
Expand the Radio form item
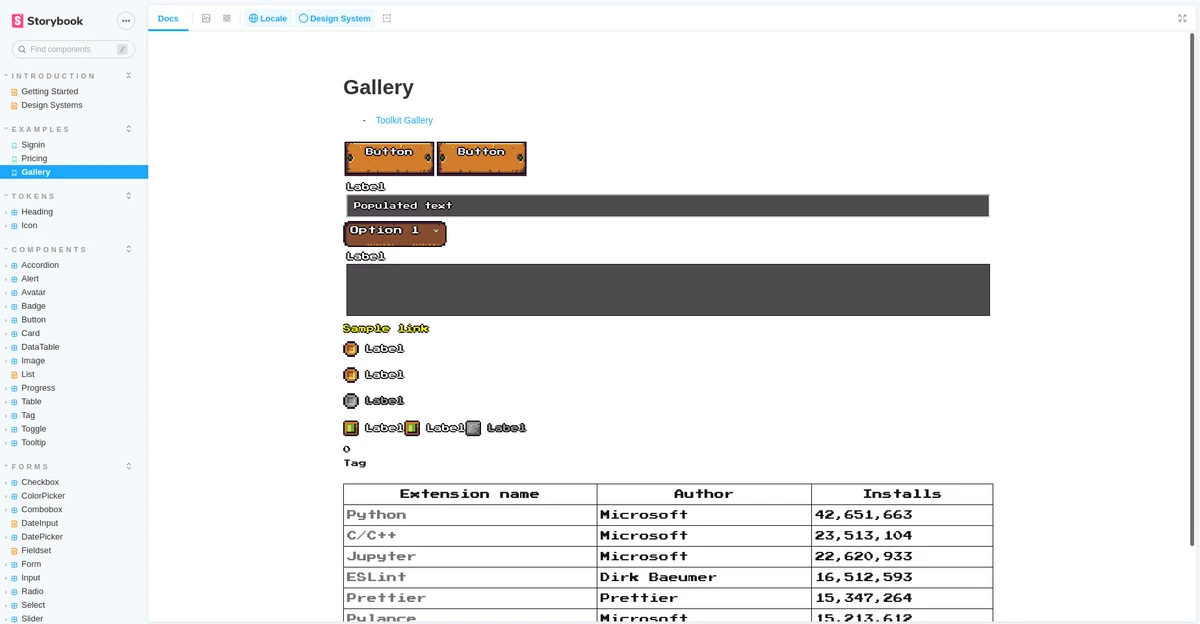(32, 591)
